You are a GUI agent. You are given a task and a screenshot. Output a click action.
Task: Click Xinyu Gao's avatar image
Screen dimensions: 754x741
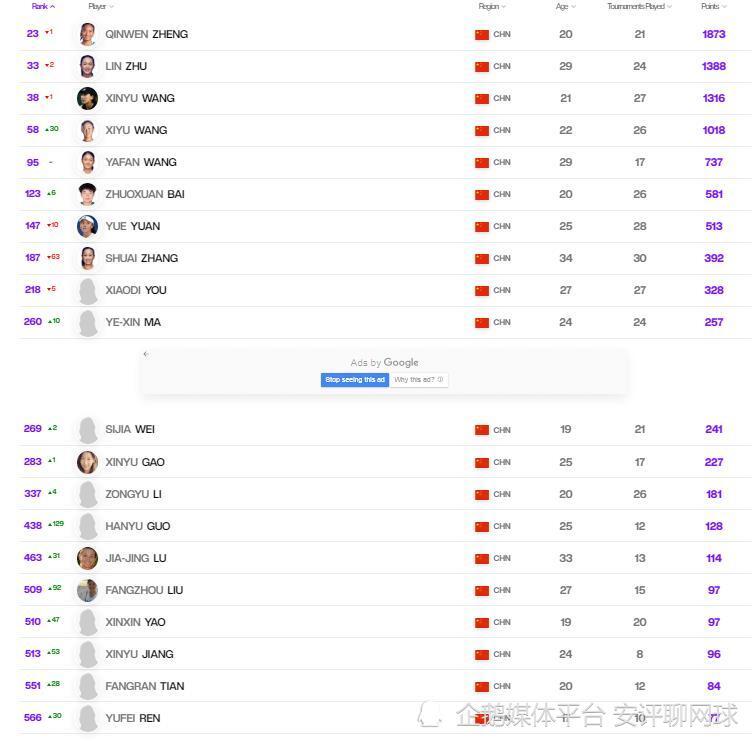[x=88, y=462]
